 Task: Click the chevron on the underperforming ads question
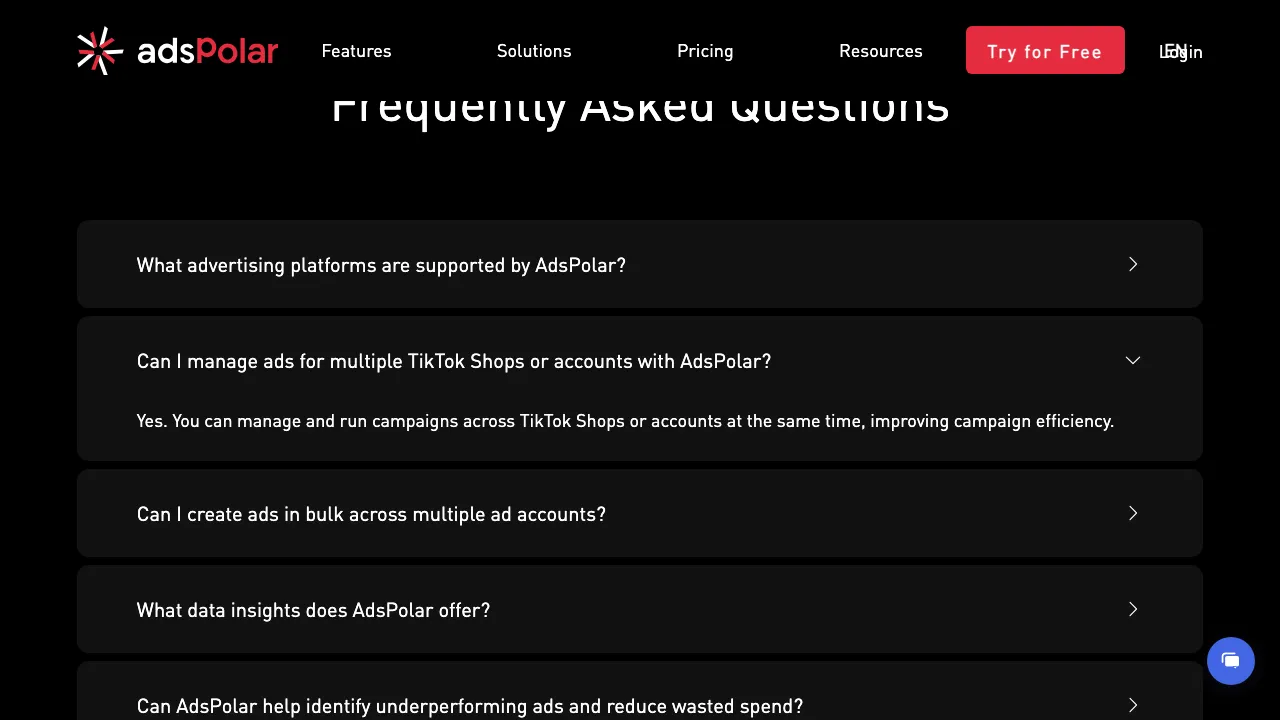(x=1133, y=705)
